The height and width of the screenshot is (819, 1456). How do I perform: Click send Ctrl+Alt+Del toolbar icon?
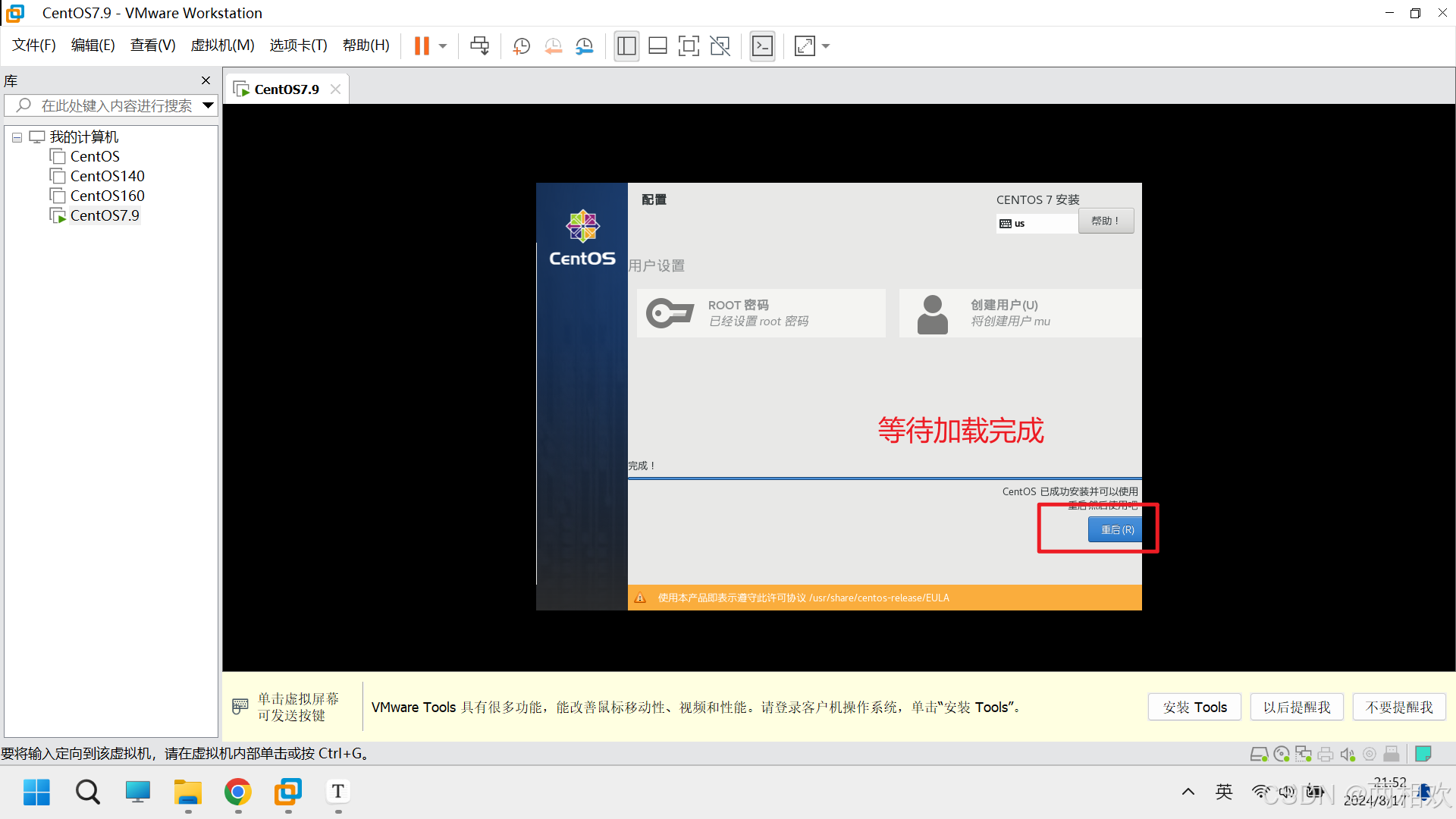pos(479,46)
